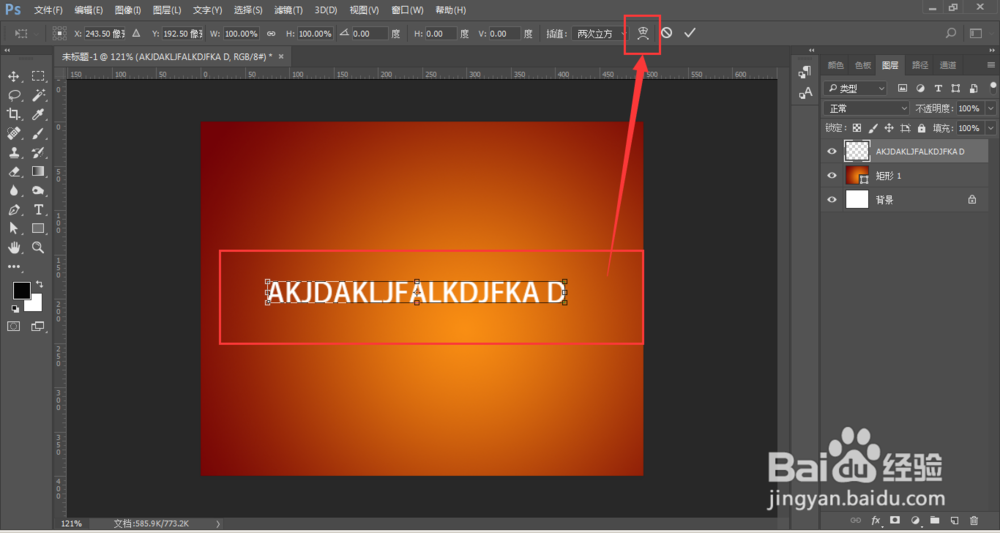The width and height of the screenshot is (1000, 533).
Task: Select the History Brush tool
Action: tap(38, 152)
